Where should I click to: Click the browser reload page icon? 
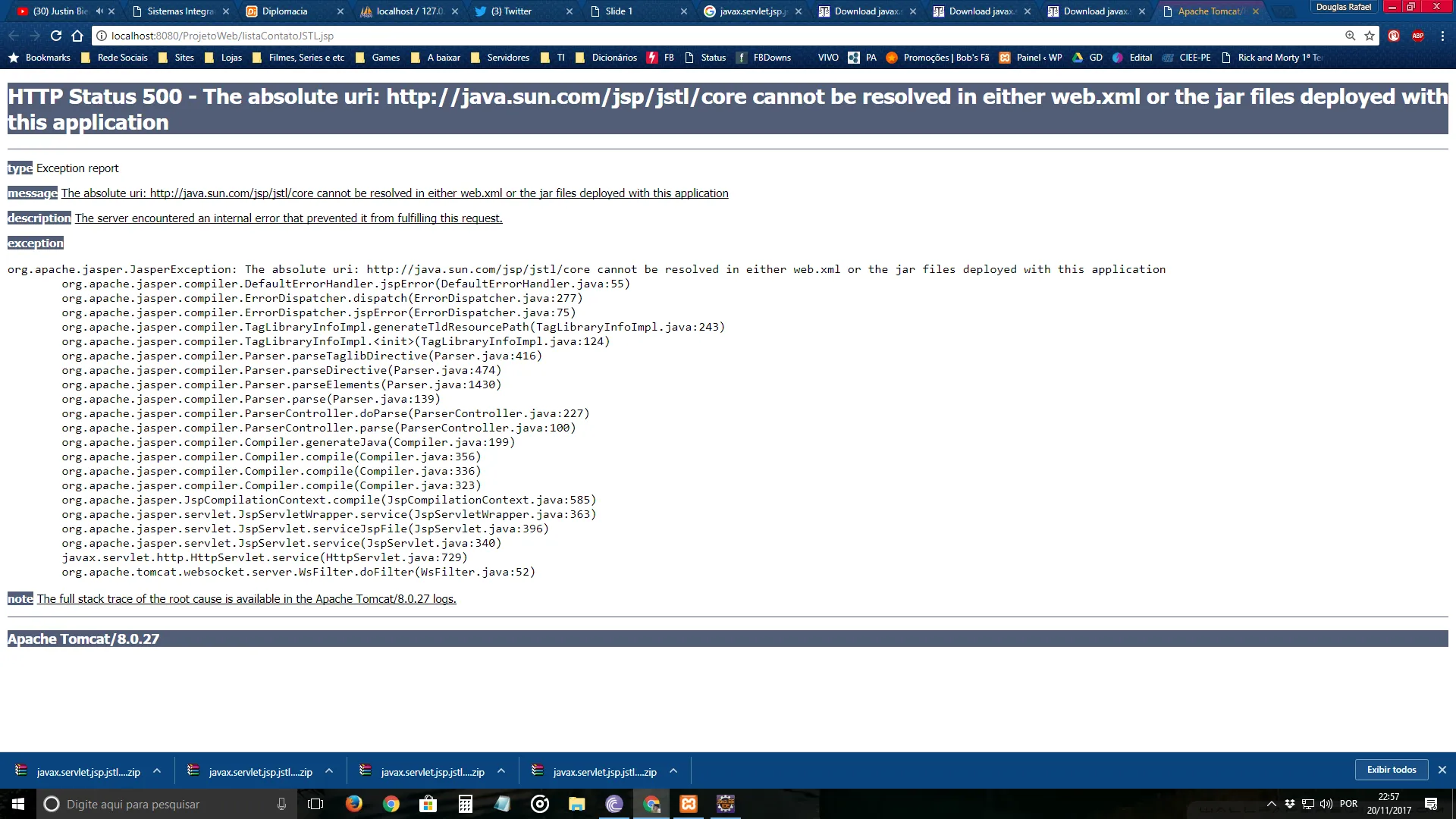point(56,36)
